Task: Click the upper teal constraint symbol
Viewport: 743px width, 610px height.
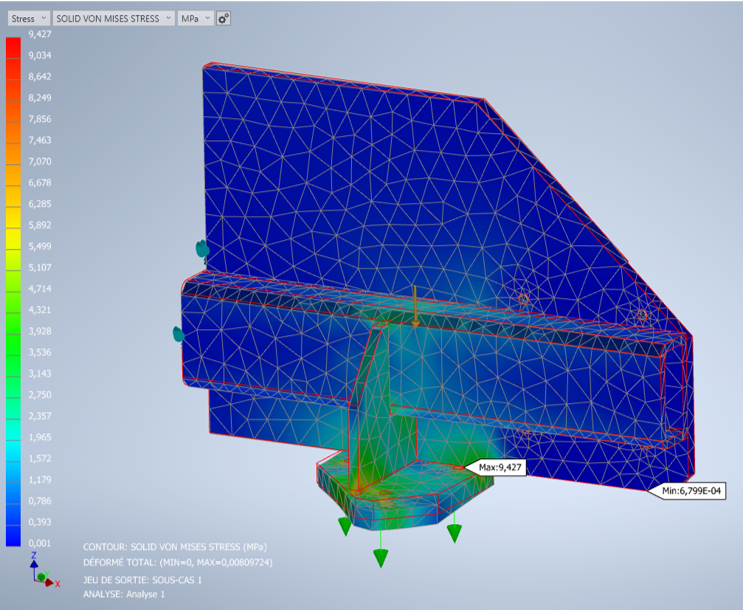Action: (x=201, y=247)
